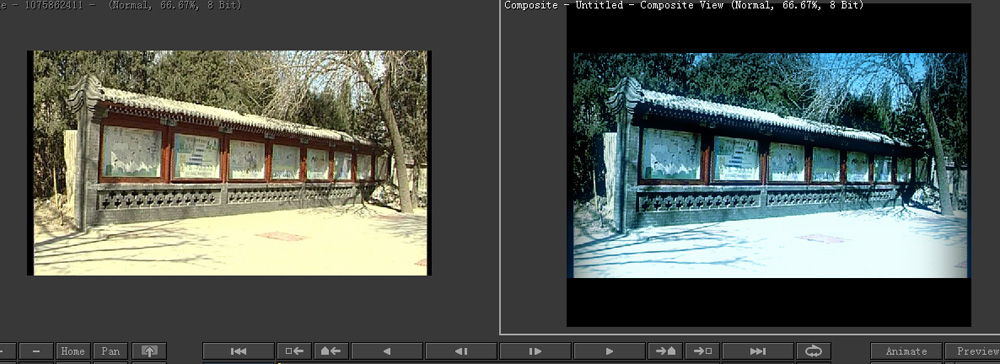
Task: Jump to the first frame
Action: 239,351
